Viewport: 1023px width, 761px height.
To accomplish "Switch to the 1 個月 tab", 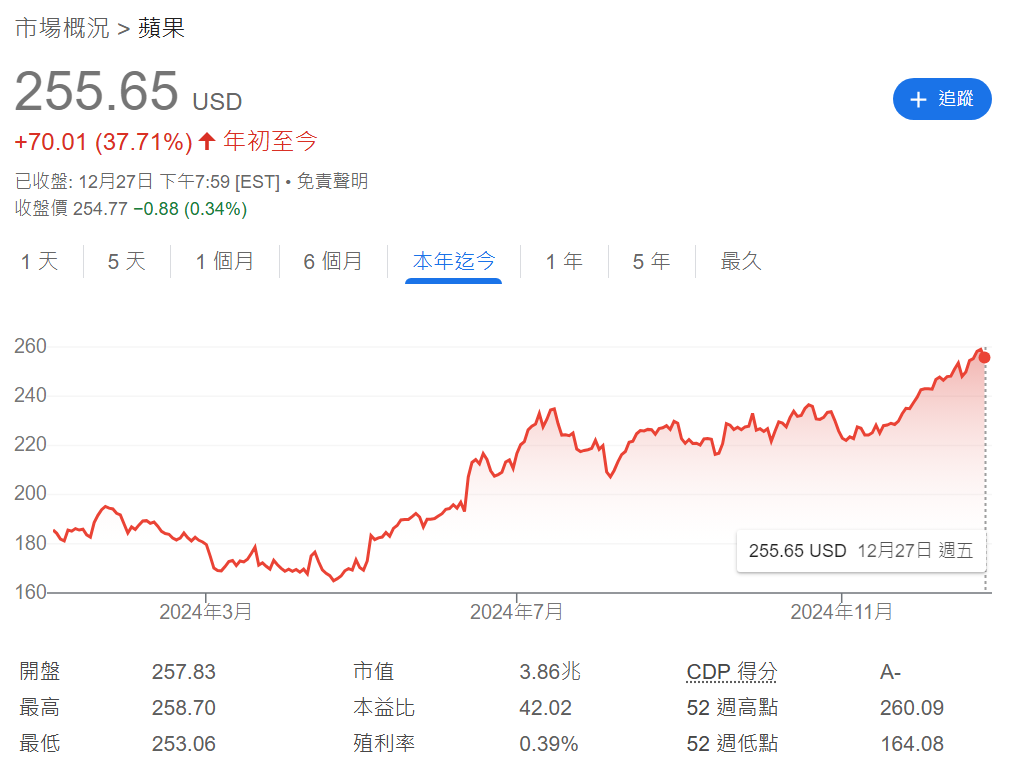I will click(225, 261).
